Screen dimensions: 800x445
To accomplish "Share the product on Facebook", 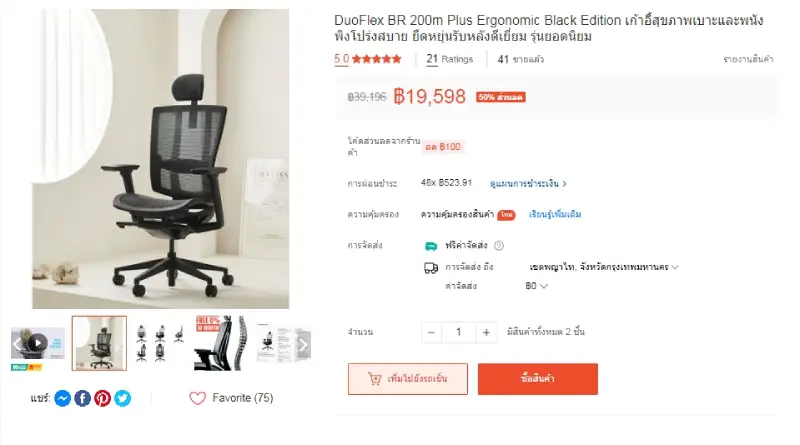I will click(x=83, y=398).
